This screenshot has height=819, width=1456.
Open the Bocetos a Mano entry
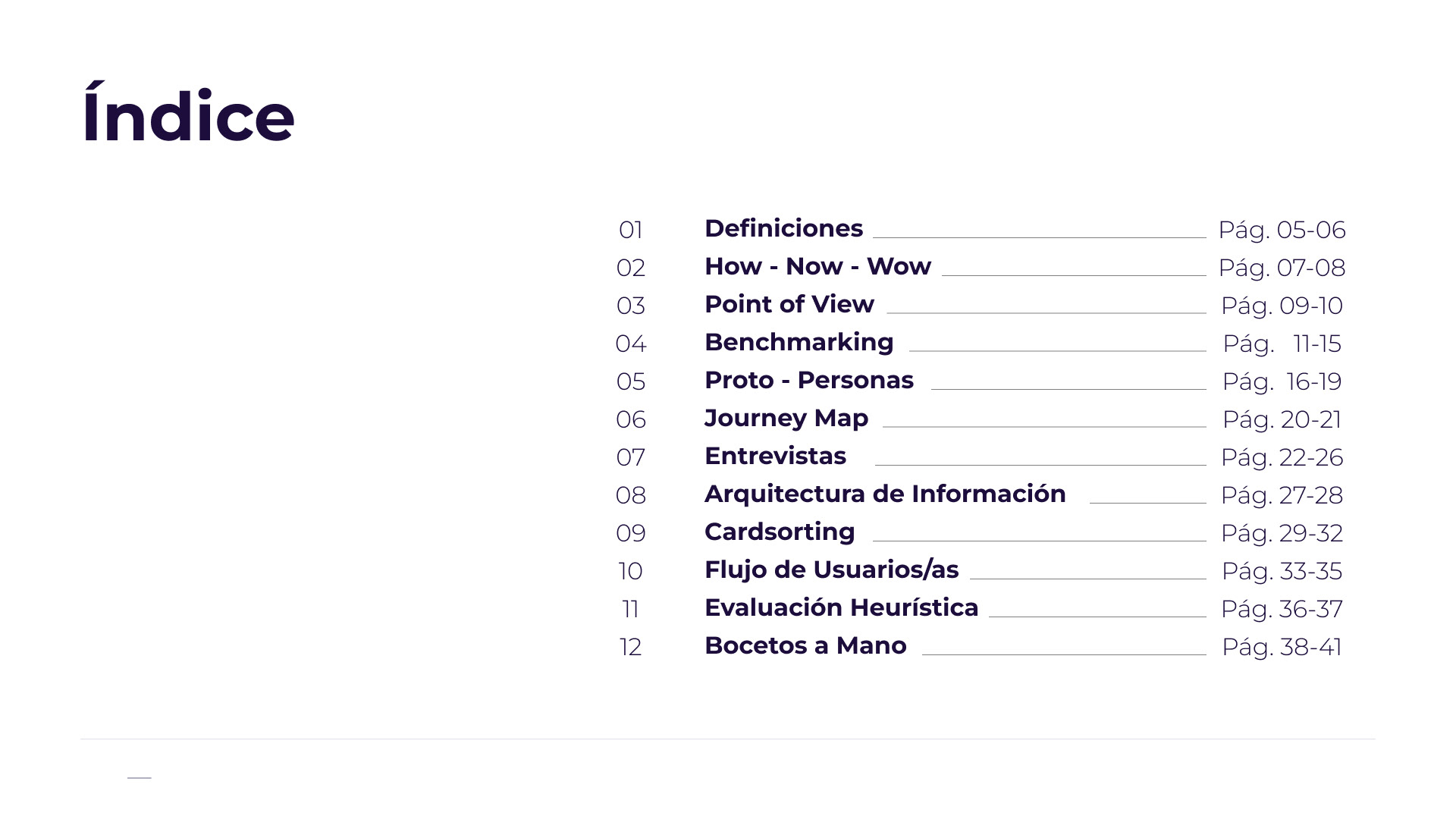click(x=805, y=645)
